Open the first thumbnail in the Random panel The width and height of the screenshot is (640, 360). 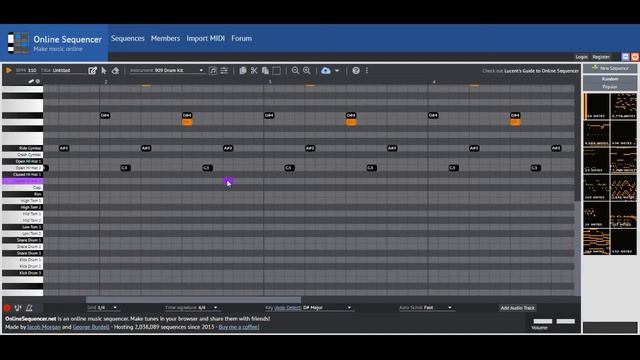[x=596, y=106]
